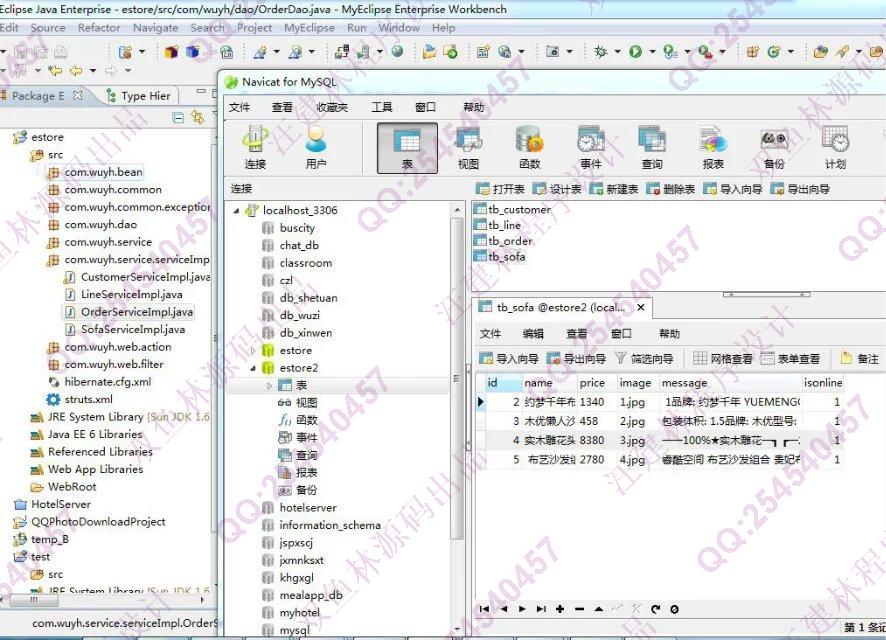Image resolution: width=886 pixels, height=640 pixels.
Task: Open Navicat 收藏夹 (Favorites) menu
Action: click(332, 107)
